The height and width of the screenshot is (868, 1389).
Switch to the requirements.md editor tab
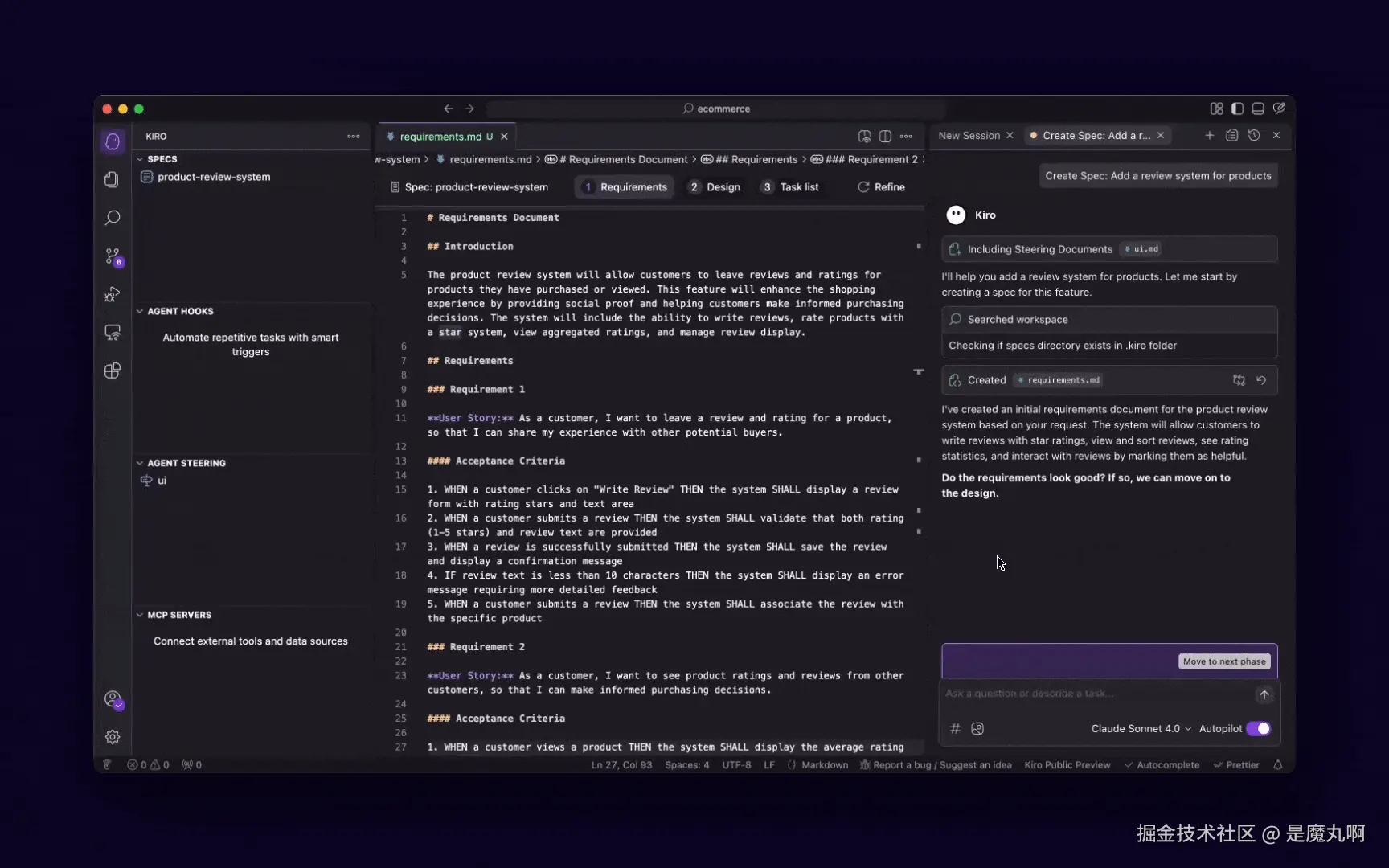pyautogui.click(x=440, y=137)
